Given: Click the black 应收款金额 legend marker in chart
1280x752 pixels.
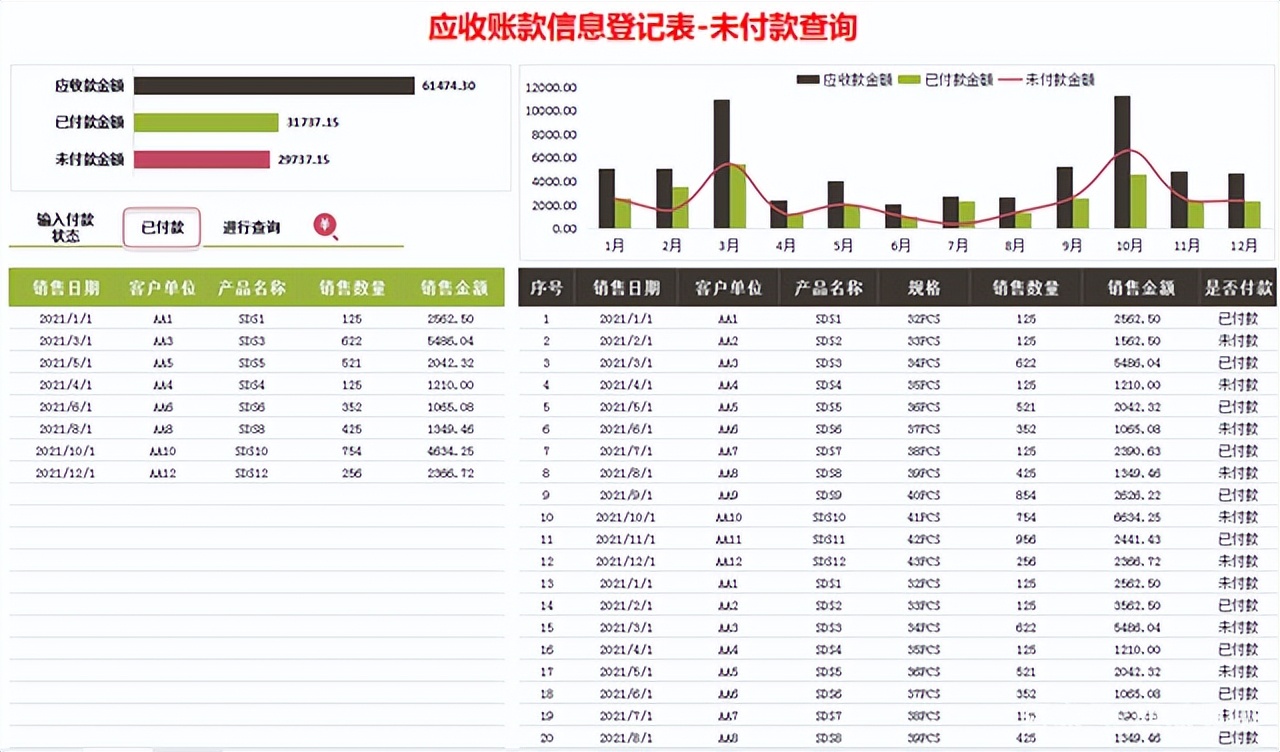Looking at the screenshot, I should point(807,79).
